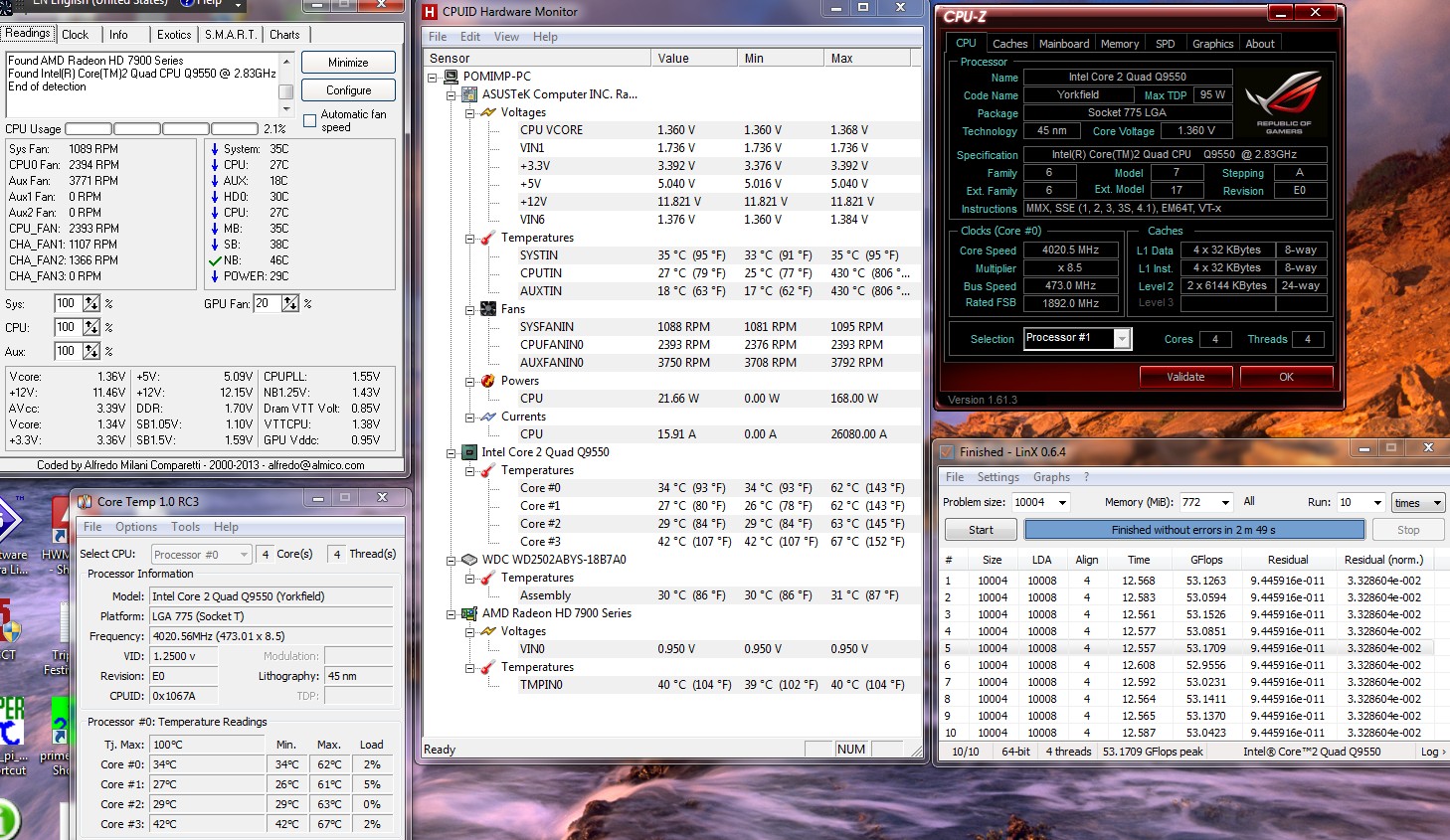The height and width of the screenshot is (840, 1450).
Task: Collapse the ASUSTeK Temperatures tree node
Action: point(469,239)
